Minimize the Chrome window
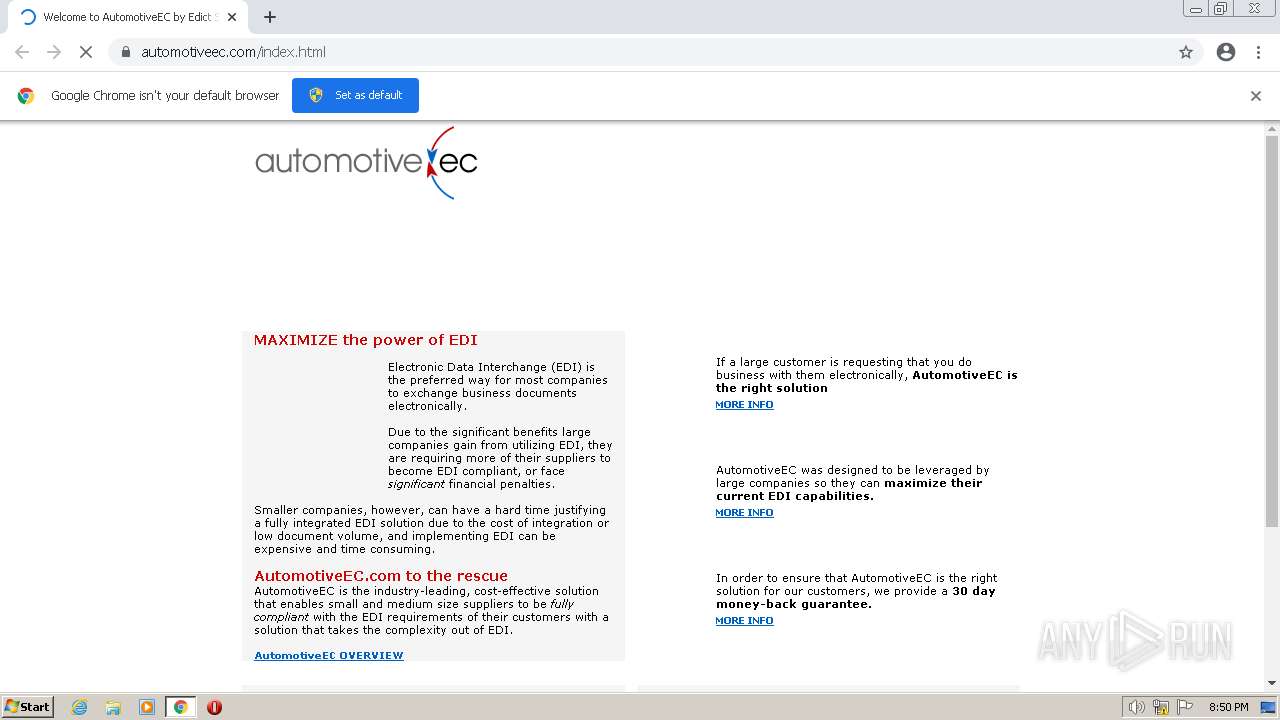 tap(1196, 9)
